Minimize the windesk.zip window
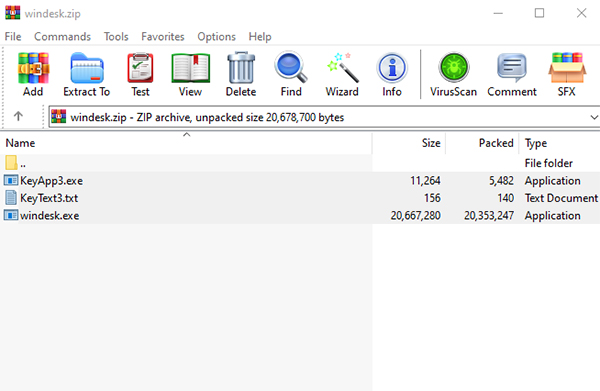Viewport: 600px width, 391px height. [498, 13]
